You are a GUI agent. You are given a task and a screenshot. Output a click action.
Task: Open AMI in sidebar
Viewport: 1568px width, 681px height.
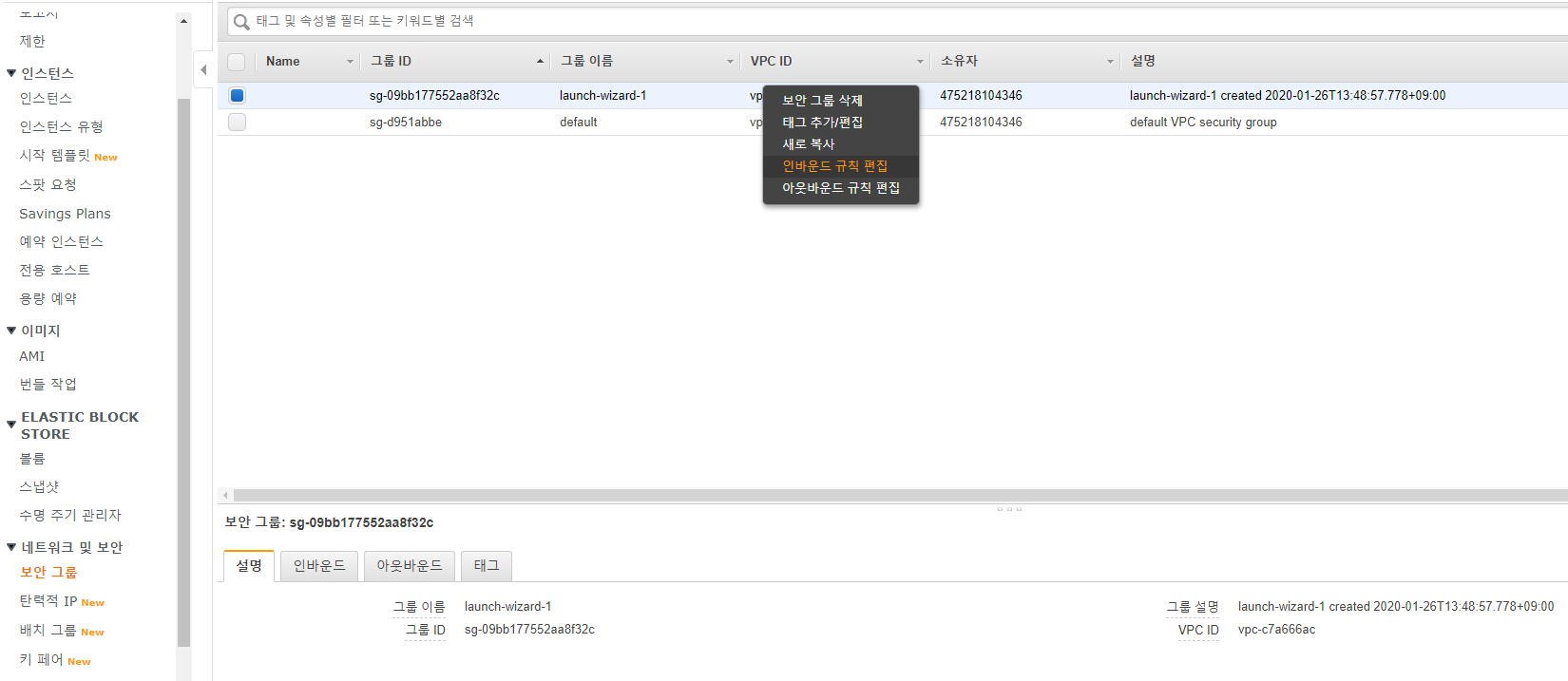point(31,356)
